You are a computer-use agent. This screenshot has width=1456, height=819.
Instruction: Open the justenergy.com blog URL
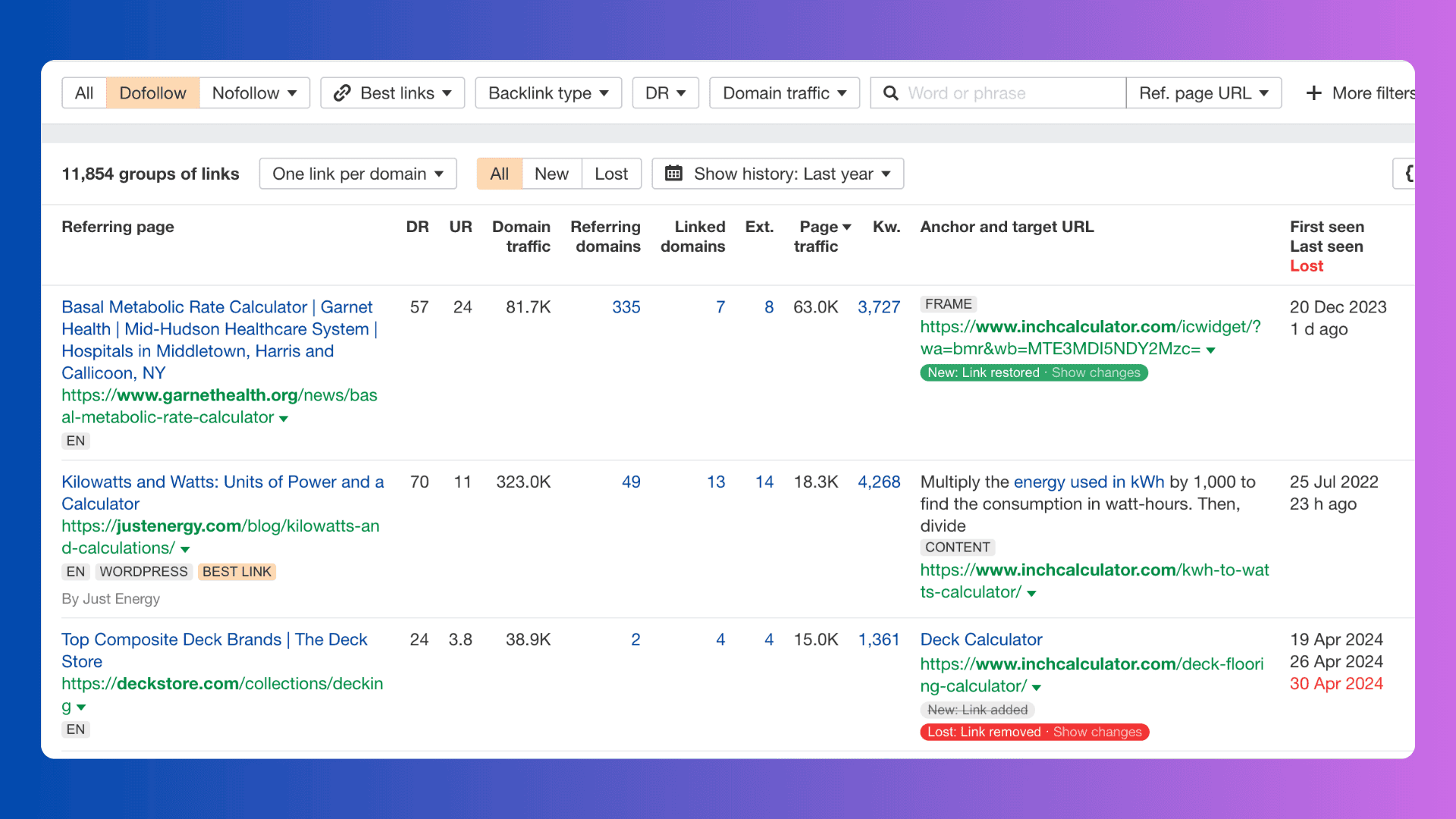coord(220,537)
